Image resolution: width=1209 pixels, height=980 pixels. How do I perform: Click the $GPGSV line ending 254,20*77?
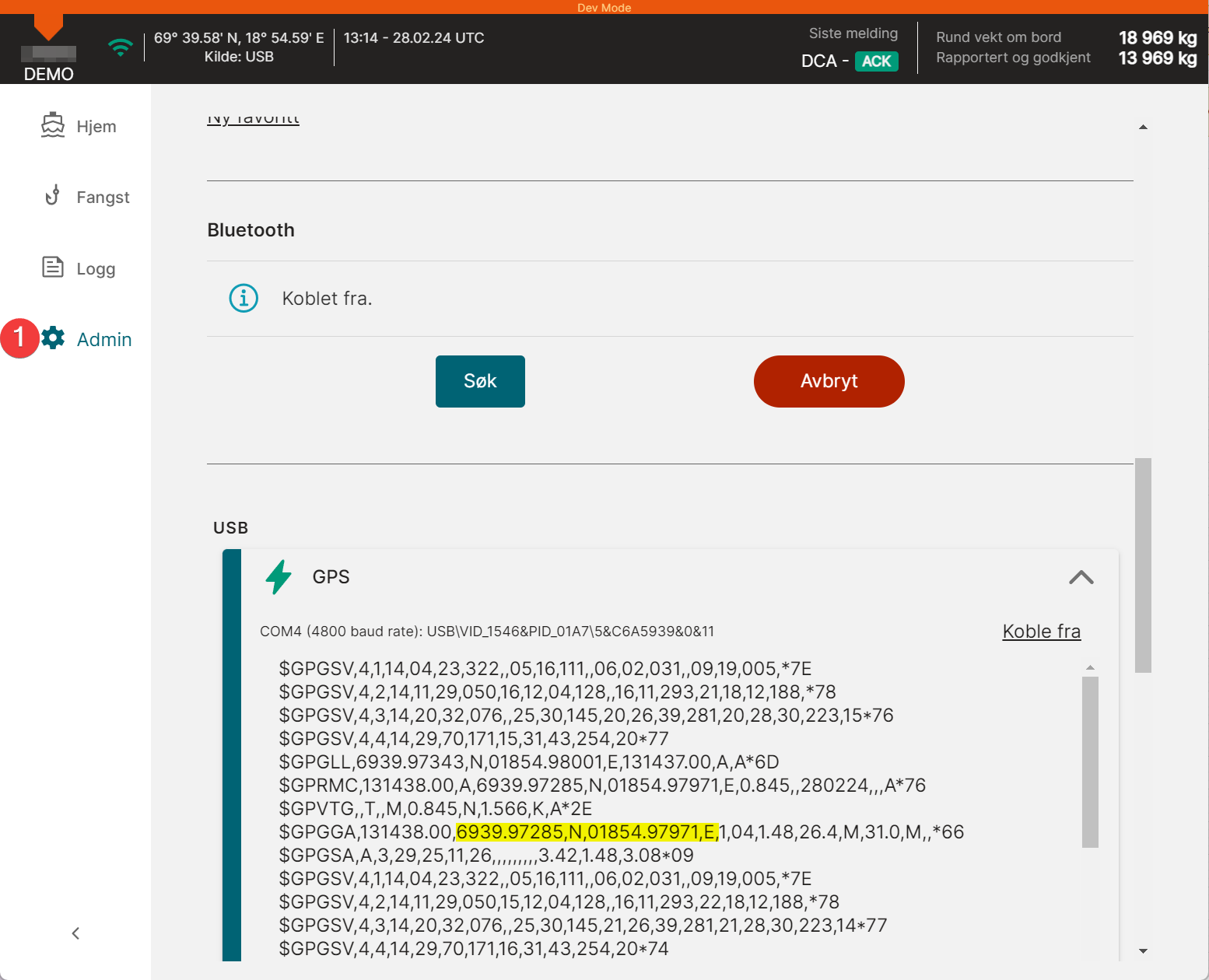click(x=474, y=739)
